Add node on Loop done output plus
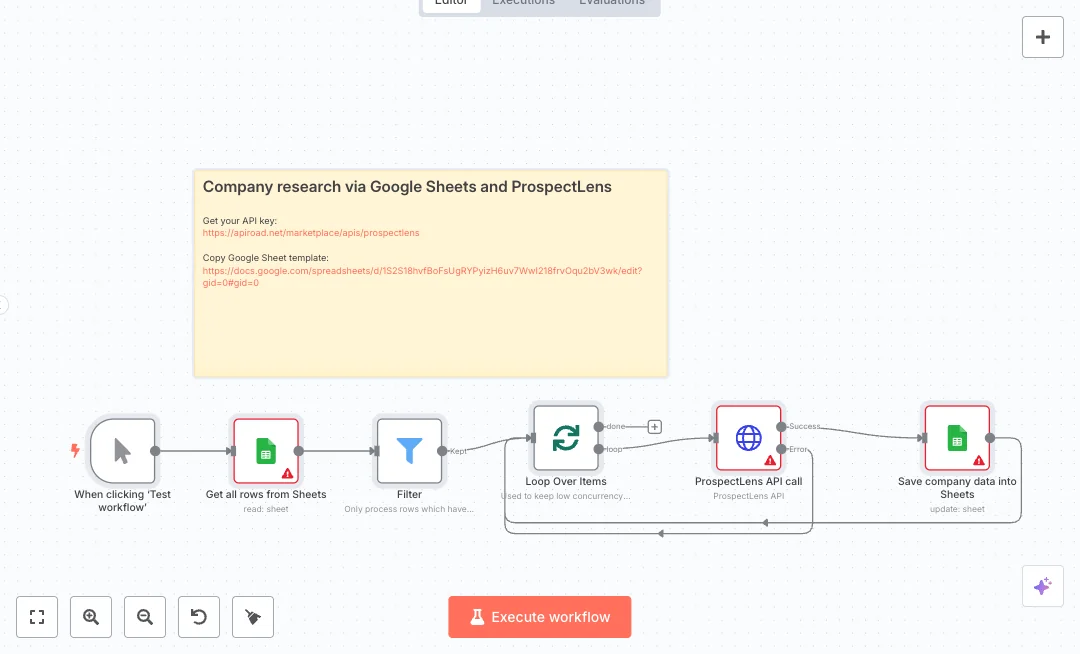 point(655,427)
